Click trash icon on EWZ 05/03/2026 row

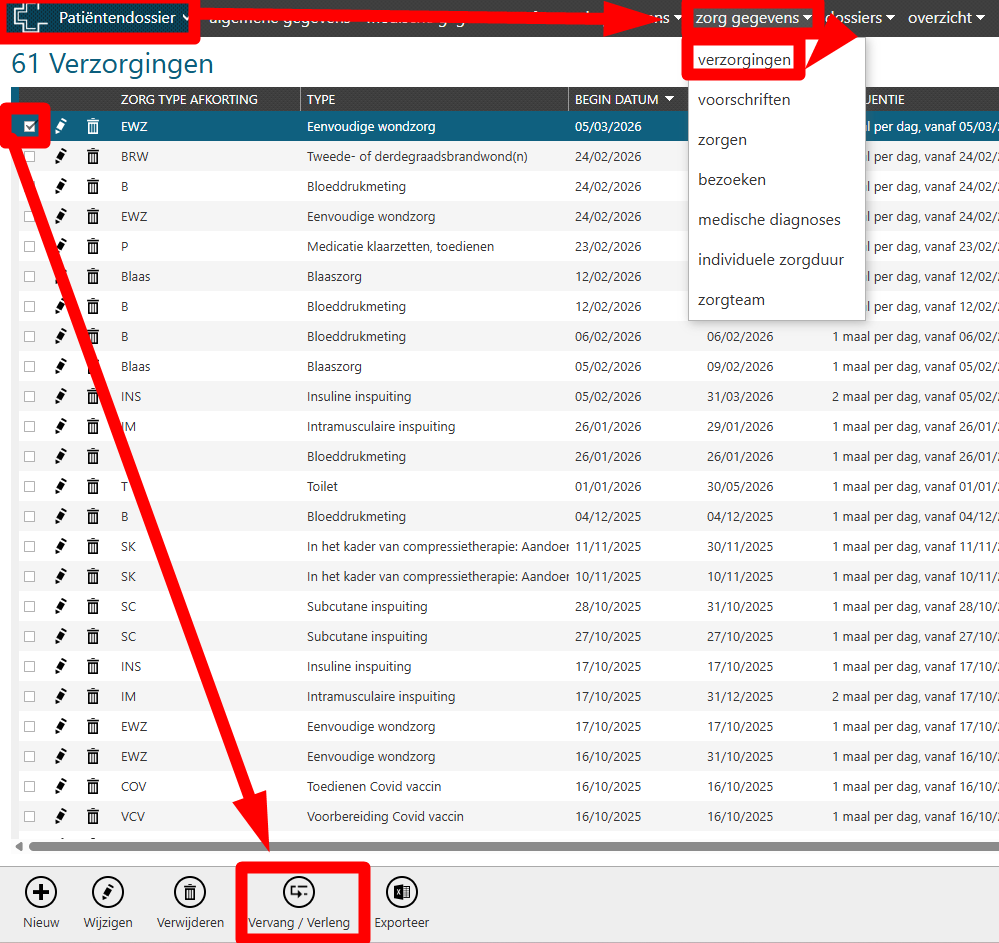tap(93, 126)
